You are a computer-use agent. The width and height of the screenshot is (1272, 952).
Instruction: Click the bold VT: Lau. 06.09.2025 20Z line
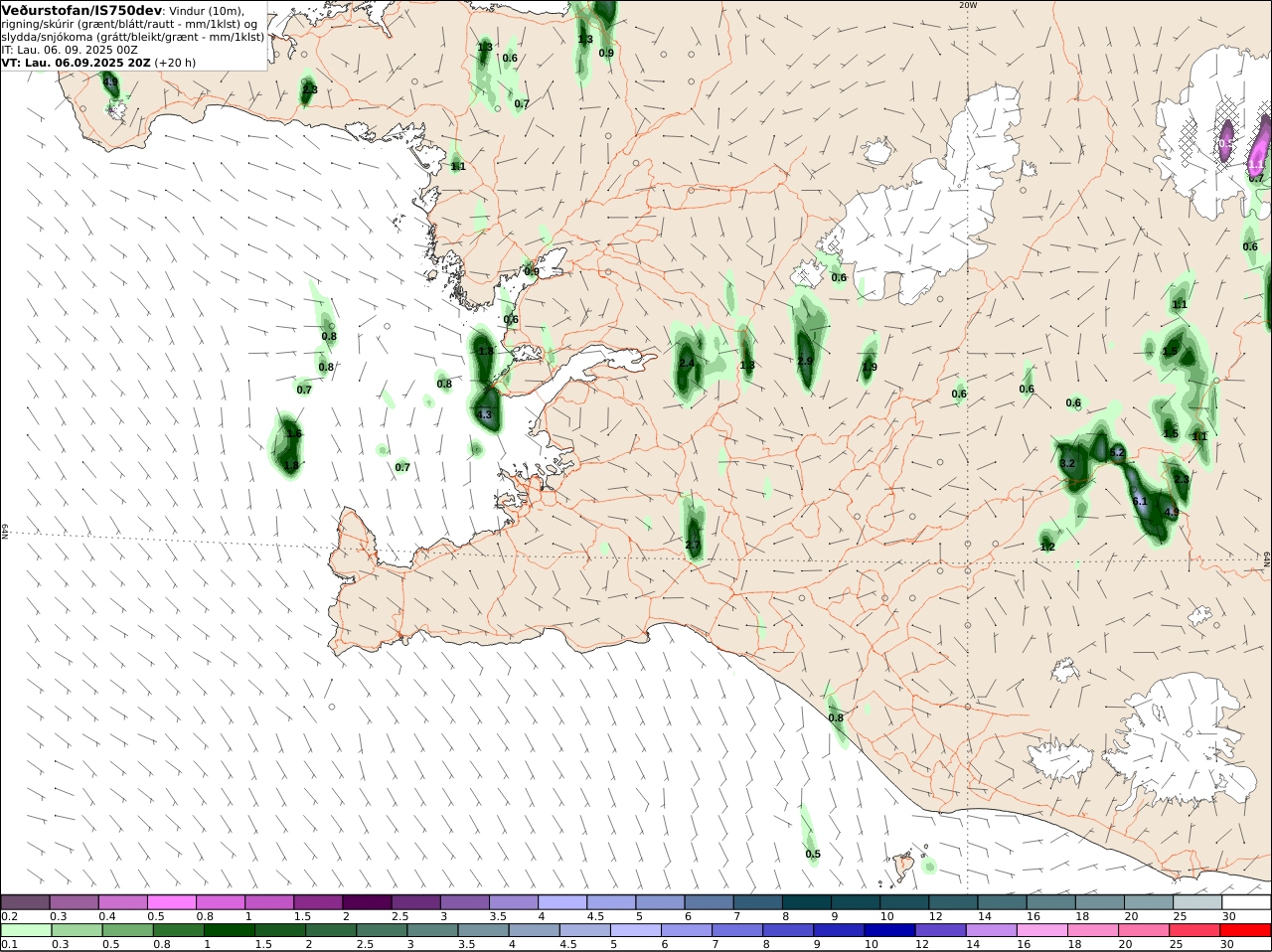[77, 62]
